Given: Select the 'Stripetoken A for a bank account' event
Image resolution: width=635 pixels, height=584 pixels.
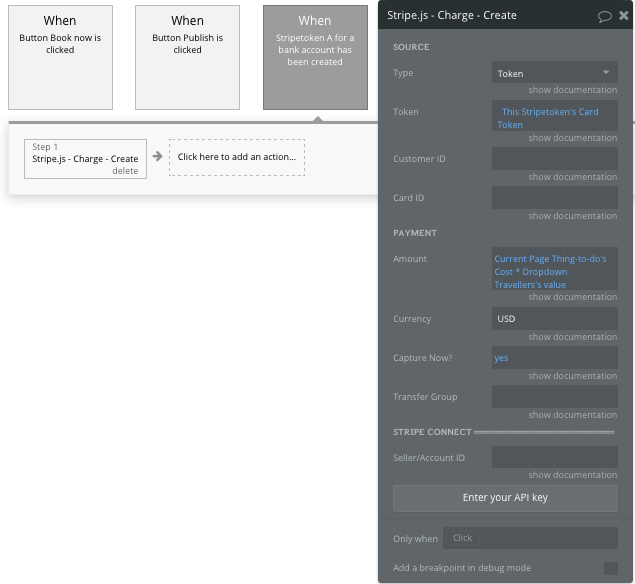Looking at the screenshot, I should 315,58.
